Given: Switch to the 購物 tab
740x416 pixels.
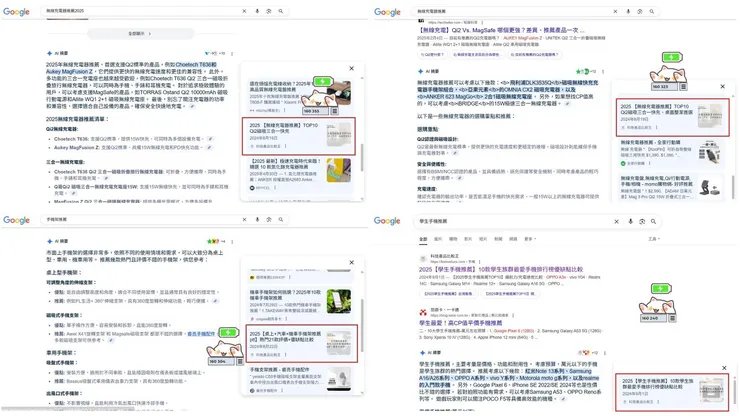Looking at the screenshot, I should 453,239.
